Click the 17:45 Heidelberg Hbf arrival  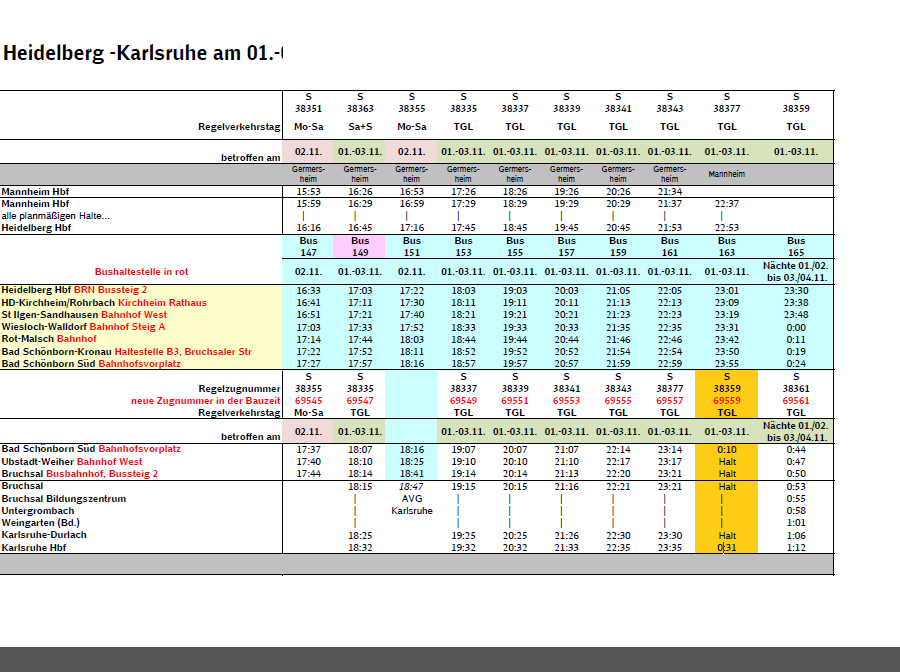[x=463, y=228]
